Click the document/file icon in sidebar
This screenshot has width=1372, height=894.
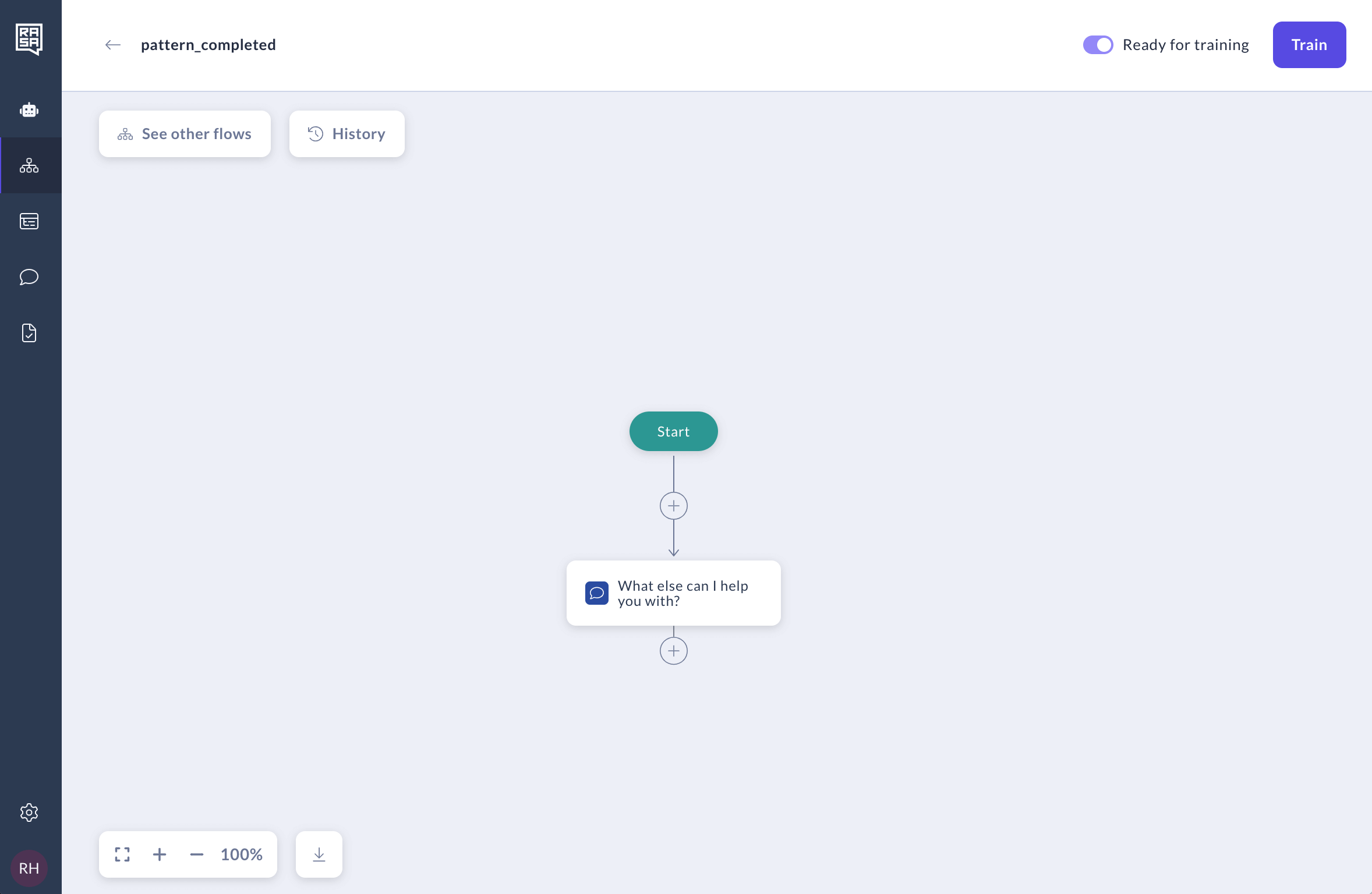[x=28, y=333]
